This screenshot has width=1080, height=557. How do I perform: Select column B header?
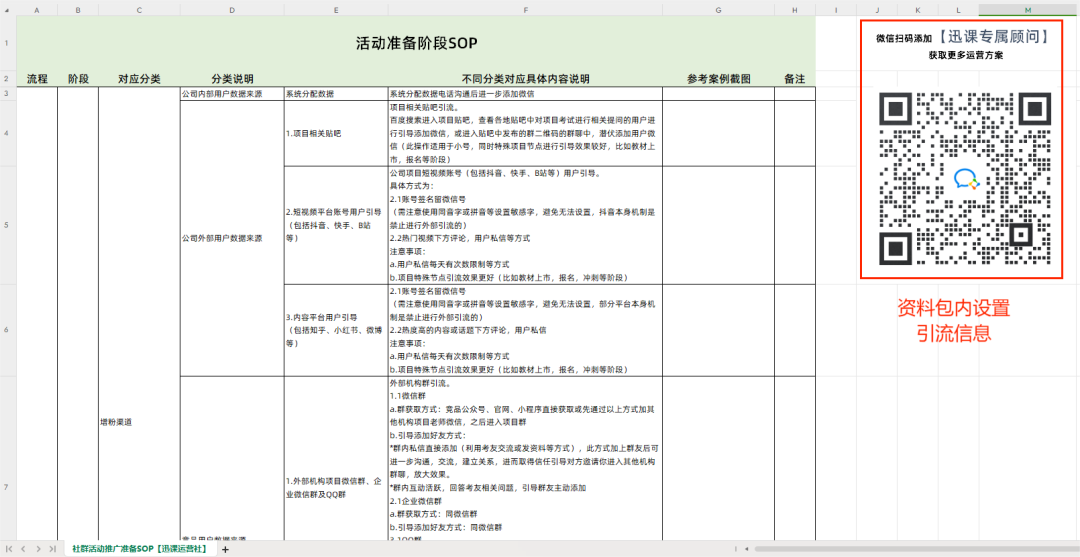tap(78, 10)
